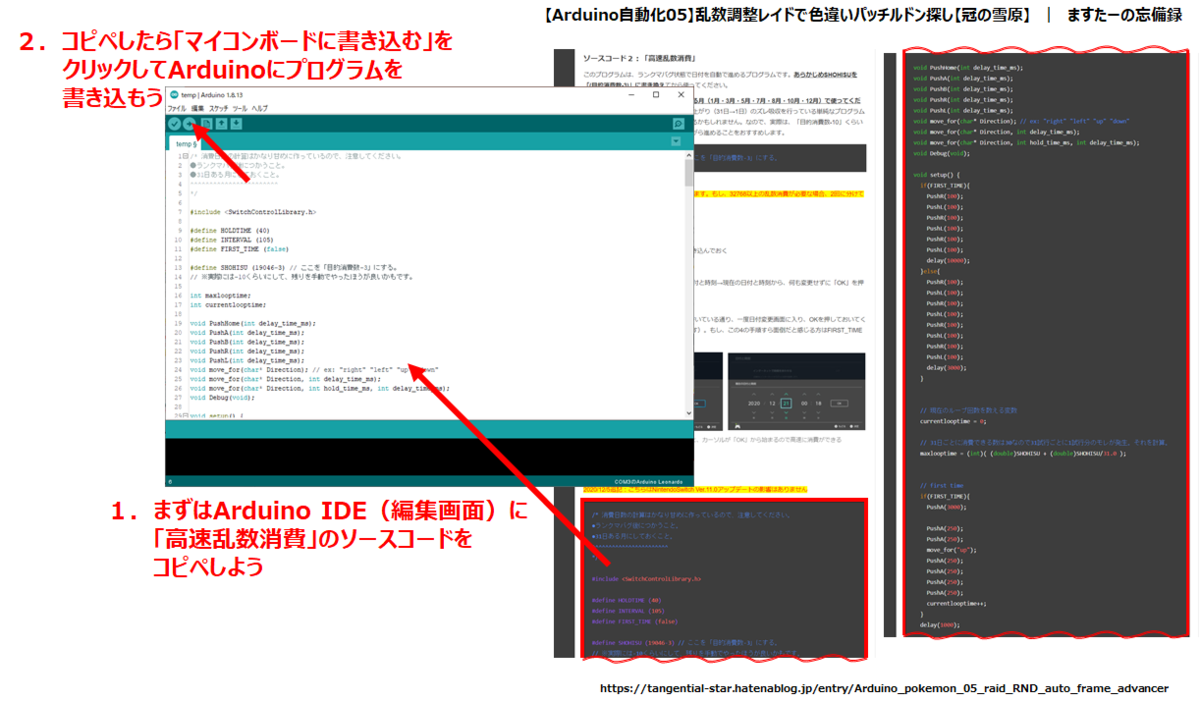Click delay(3000); in the right code panel
Image resolution: width=1200 pixels, height=701 pixels.
pyautogui.click(x=944, y=368)
